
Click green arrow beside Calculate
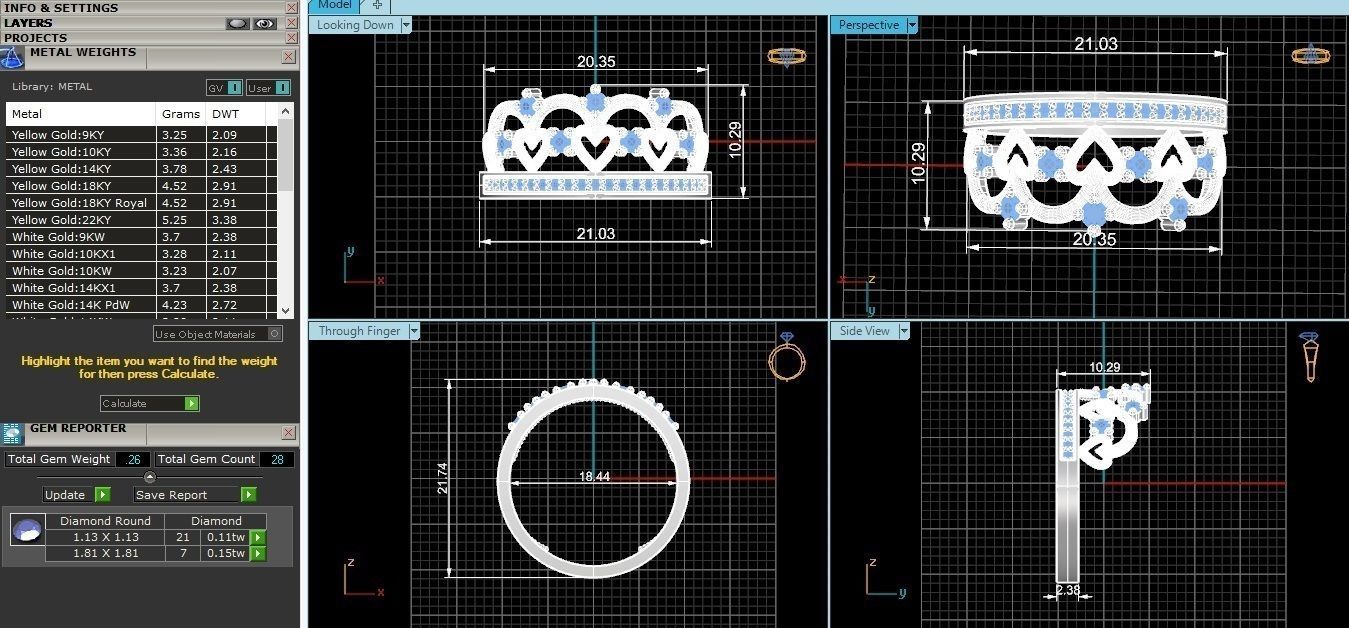coord(191,403)
